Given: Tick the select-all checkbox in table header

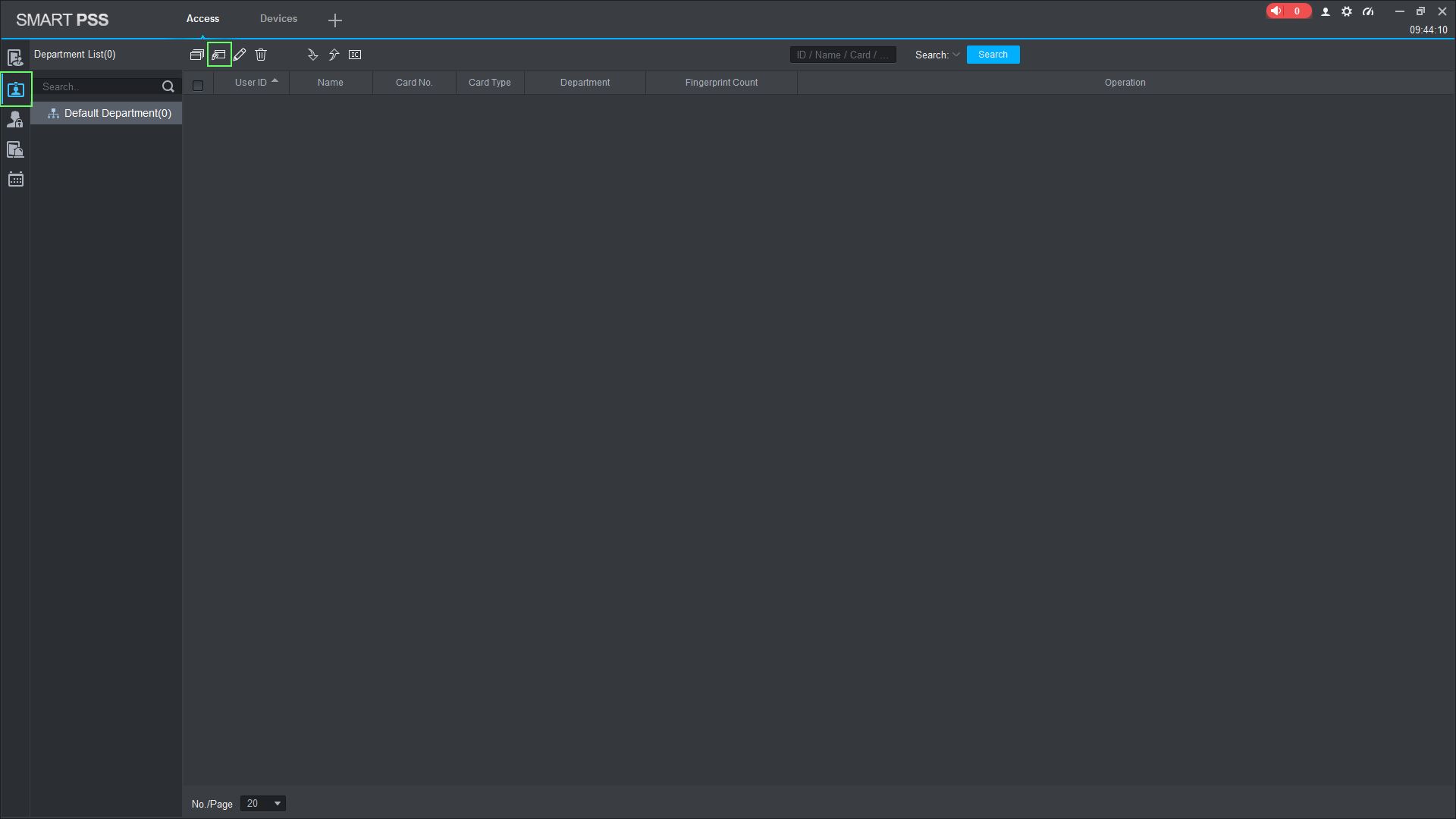Looking at the screenshot, I should click(198, 86).
